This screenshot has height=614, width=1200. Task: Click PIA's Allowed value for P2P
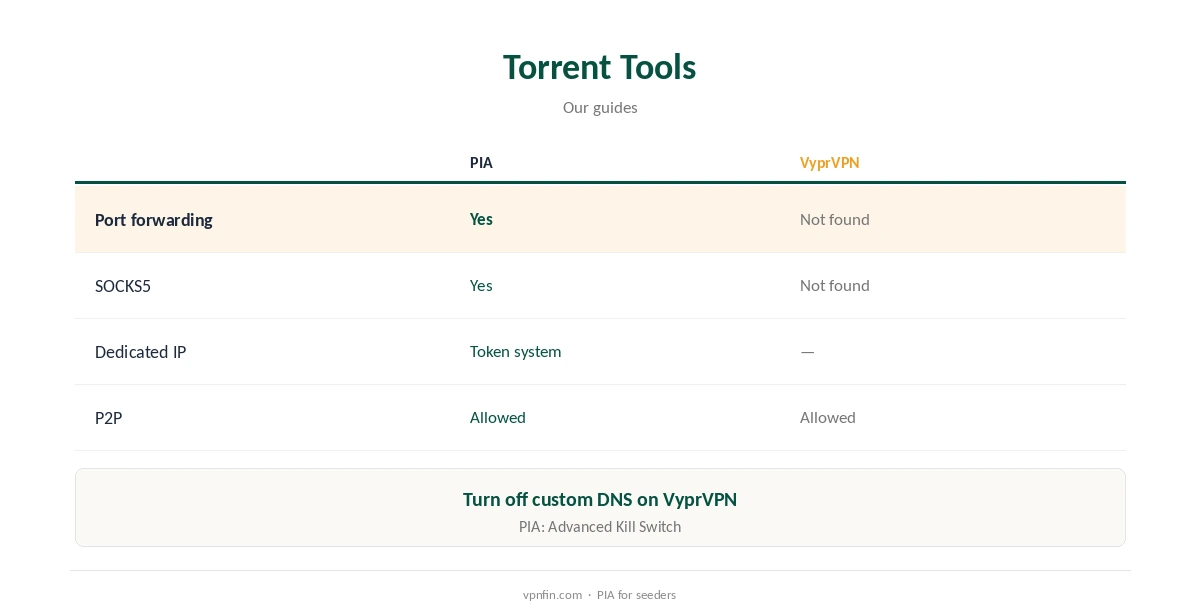click(498, 417)
